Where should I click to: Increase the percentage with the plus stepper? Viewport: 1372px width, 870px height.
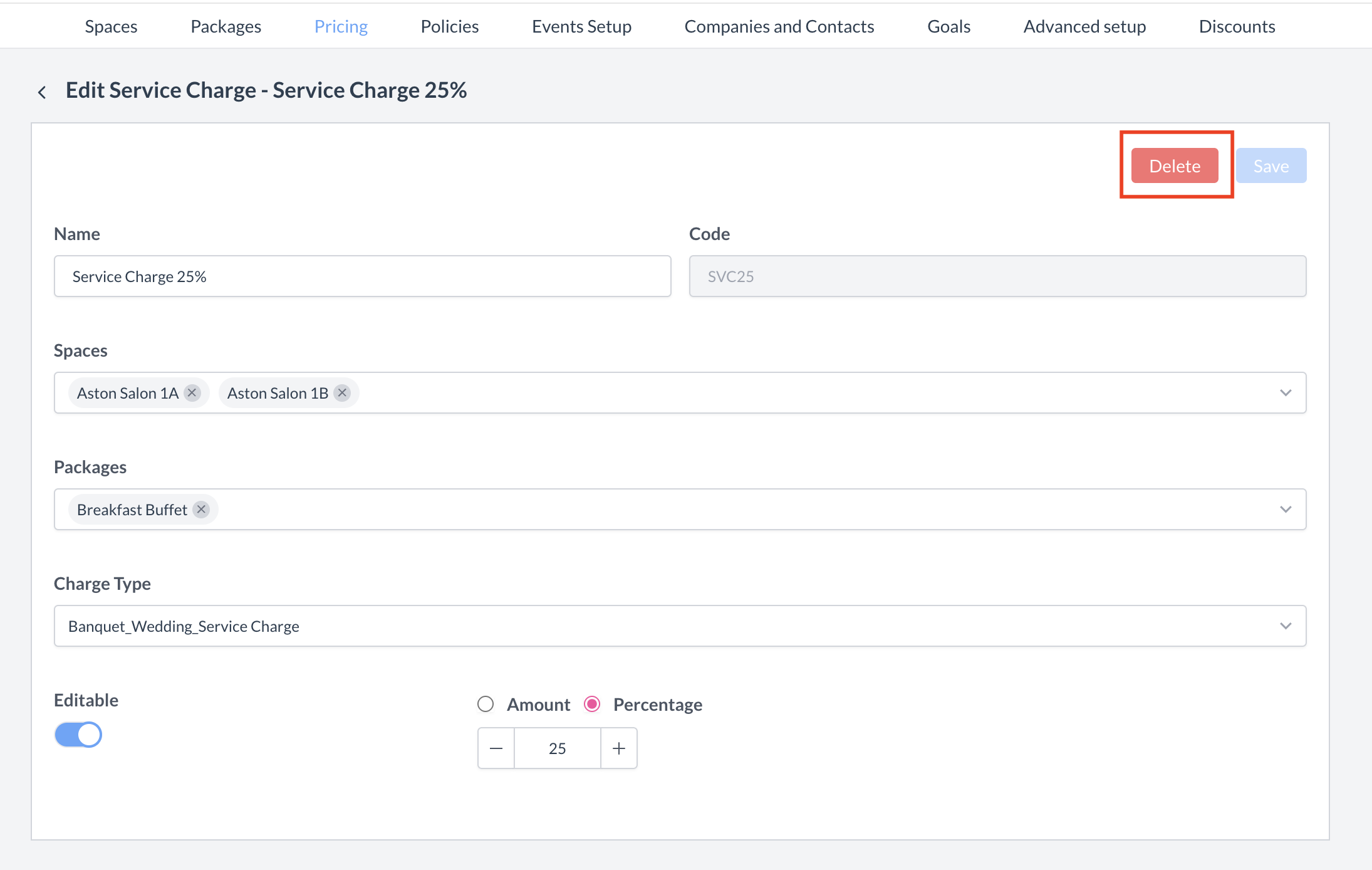pos(619,748)
